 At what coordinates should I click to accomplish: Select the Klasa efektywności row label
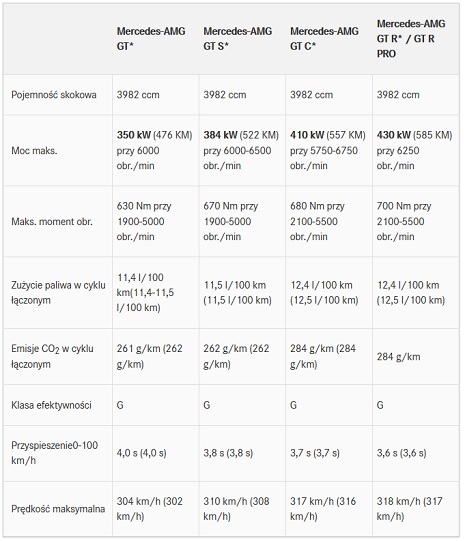(x=51, y=405)
